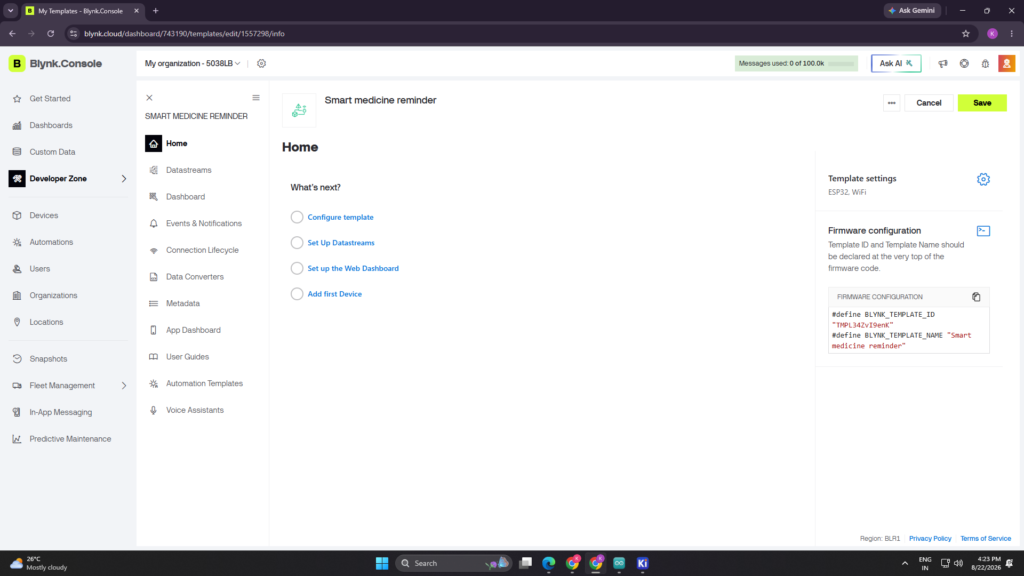Viewport: 1024px width, 576px height.
Task: Open Windows Start menu
Action: click(x=382, y=563)
